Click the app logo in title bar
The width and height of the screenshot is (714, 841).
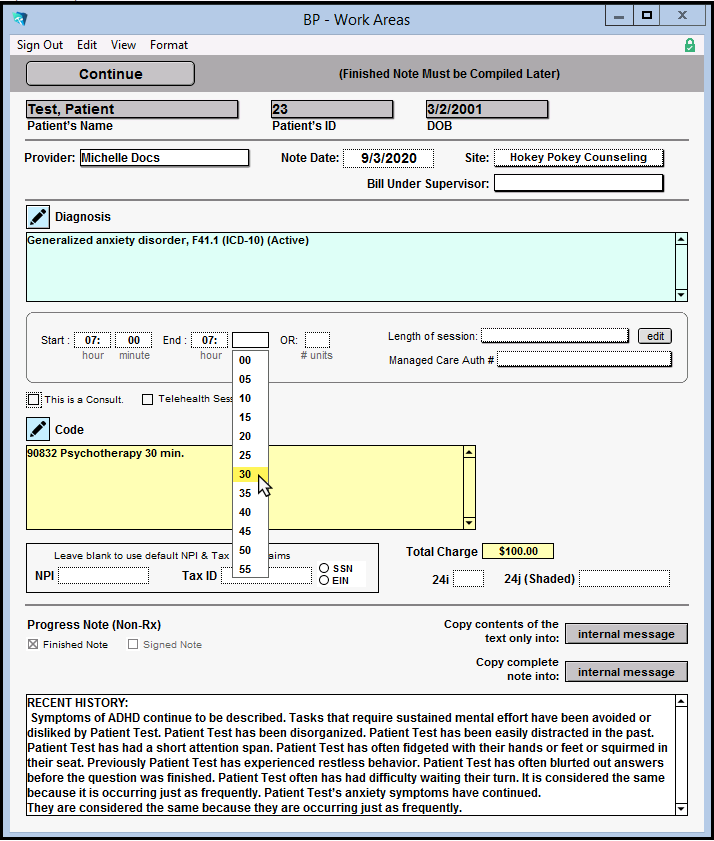coord(19,18)
